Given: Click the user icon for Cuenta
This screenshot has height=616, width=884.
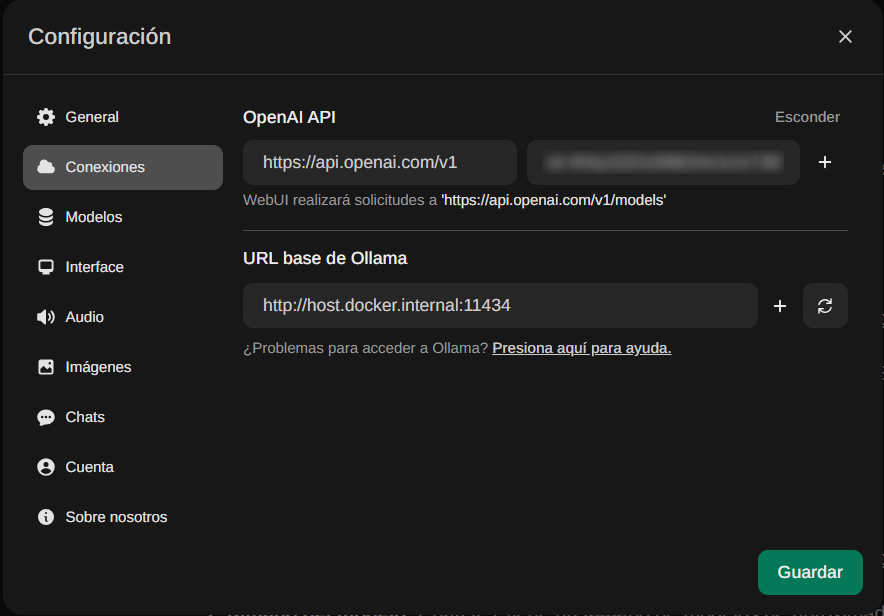Looking at the screenshot, I should (x=46, y=467).
